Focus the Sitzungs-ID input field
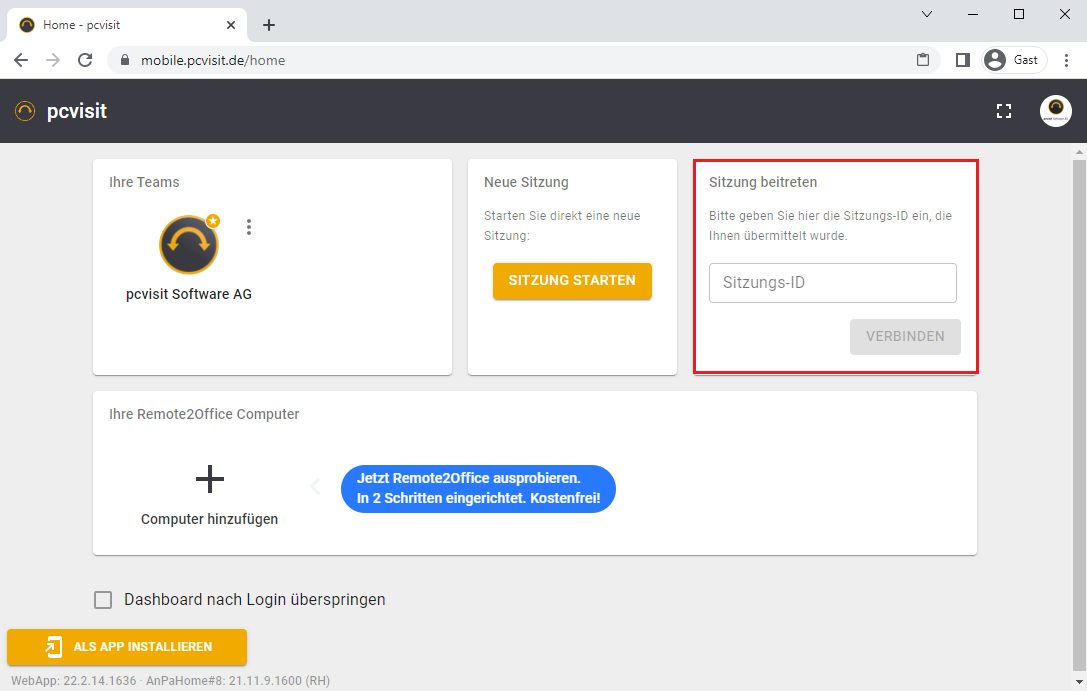This screenshot has width=1087, height=691. coord(832,283)
